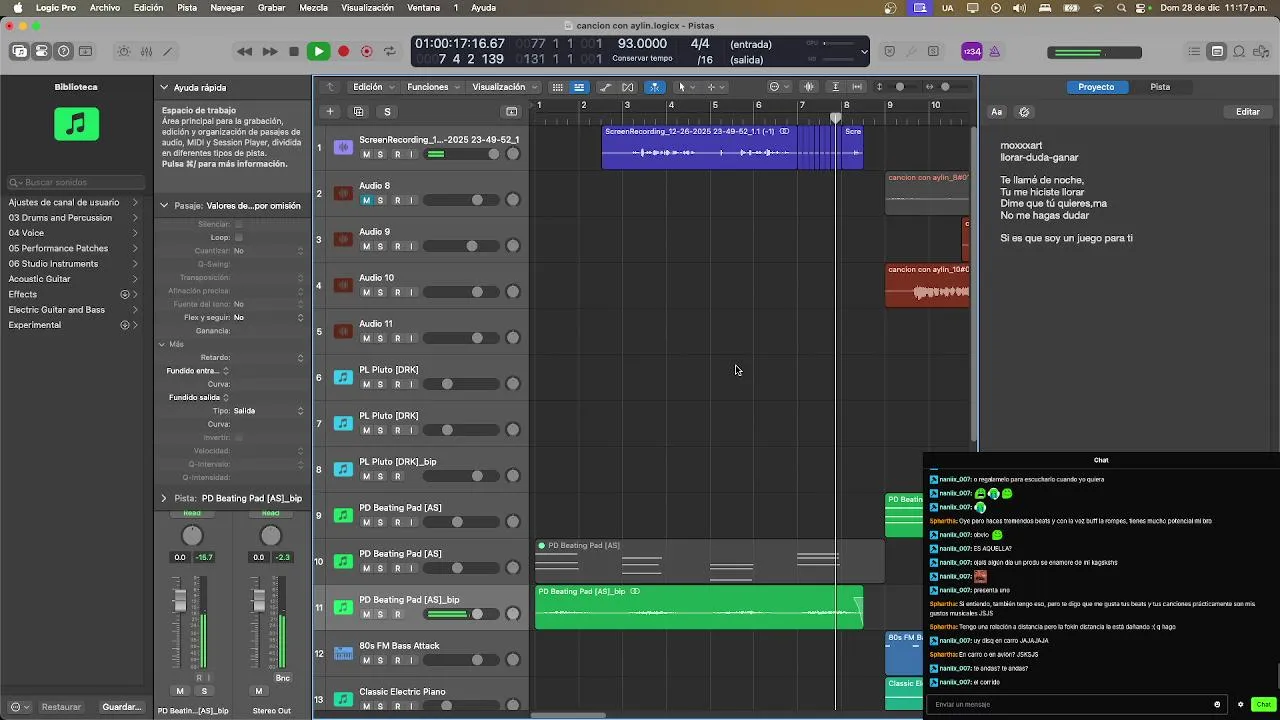Toggle the global Solo S button above tracks

click(x=387, y=111)
